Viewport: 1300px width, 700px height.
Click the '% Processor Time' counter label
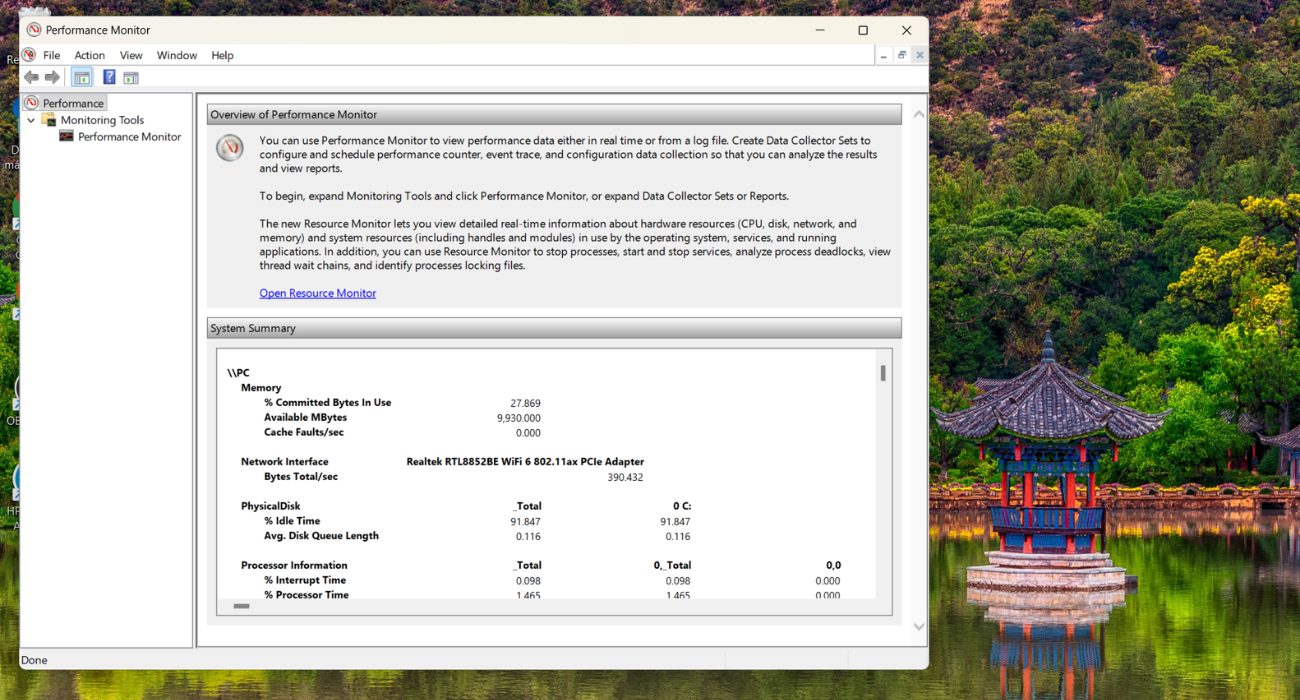pyautogui.click(x=306, y=595)
